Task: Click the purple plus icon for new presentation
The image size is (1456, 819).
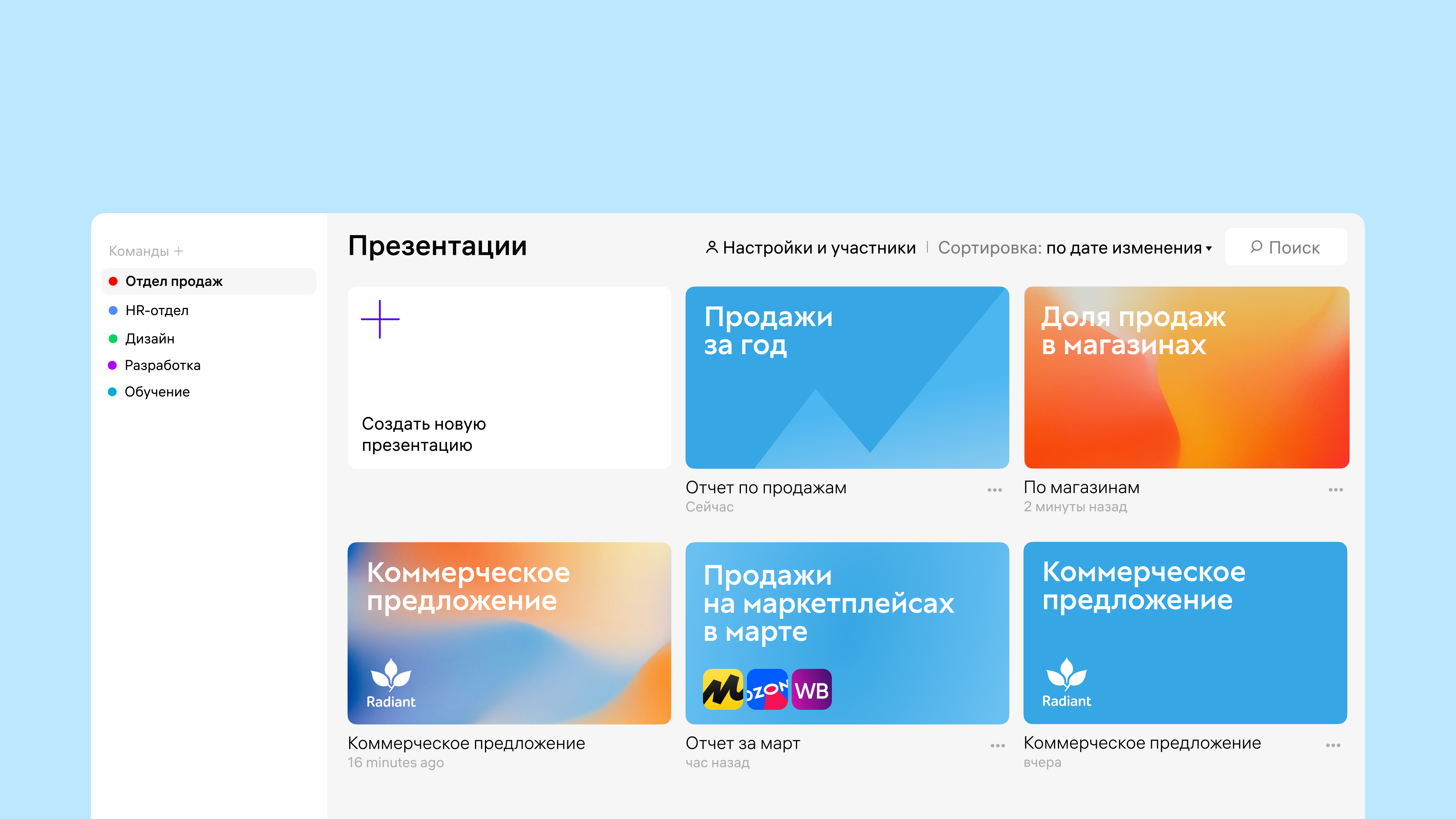Action: (x=380, y=319)
